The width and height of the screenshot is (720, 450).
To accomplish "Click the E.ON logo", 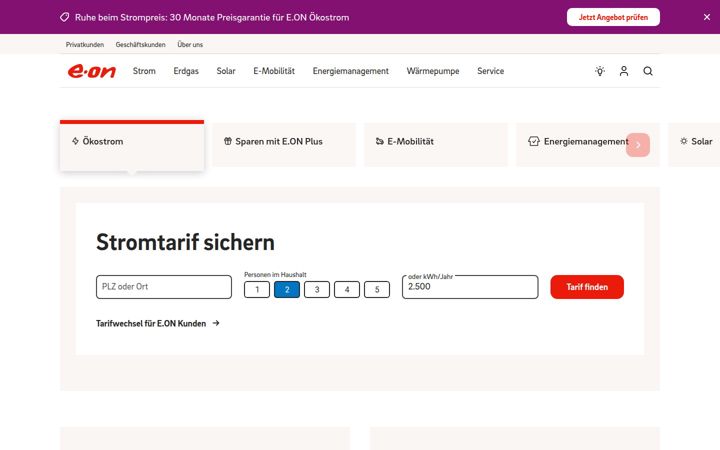I will click(92, 71).
